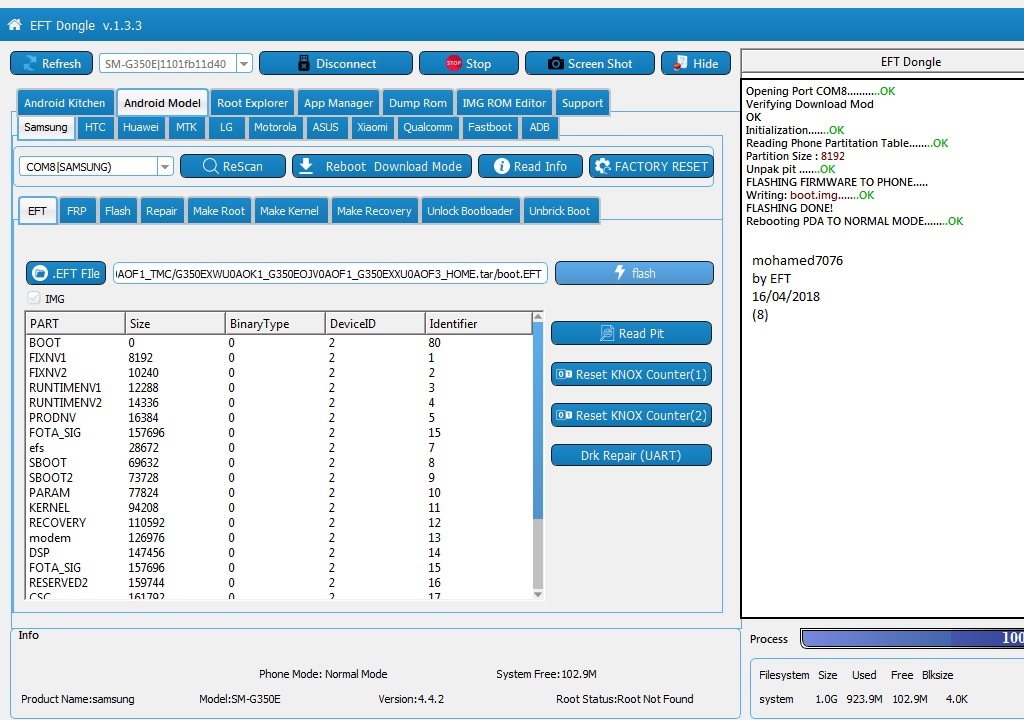The image size is (1024, 720).
Task: Select the Xiaomi brand tab
Action: click(x=372, y=127)
